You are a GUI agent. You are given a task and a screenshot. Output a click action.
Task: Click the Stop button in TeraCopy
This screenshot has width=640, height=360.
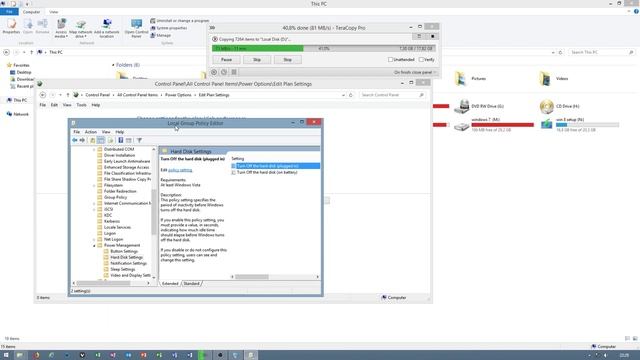click(287, 60)
